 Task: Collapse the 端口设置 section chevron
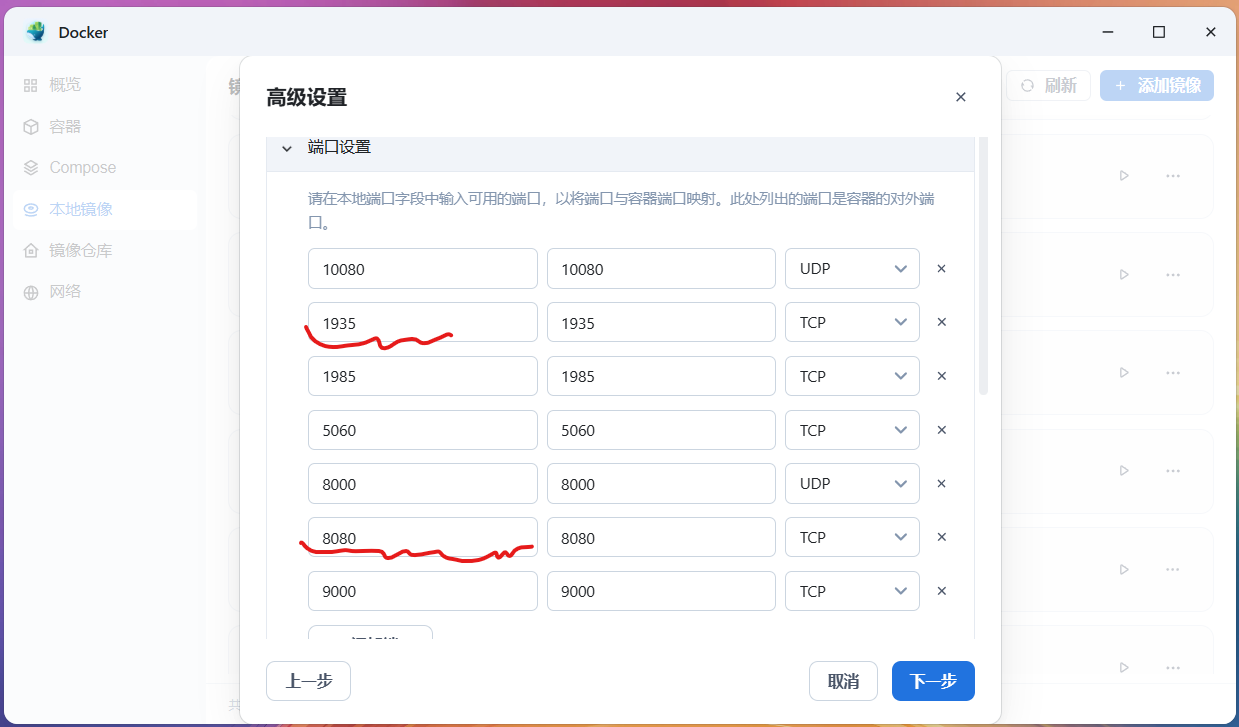click(x=287, y=148)
